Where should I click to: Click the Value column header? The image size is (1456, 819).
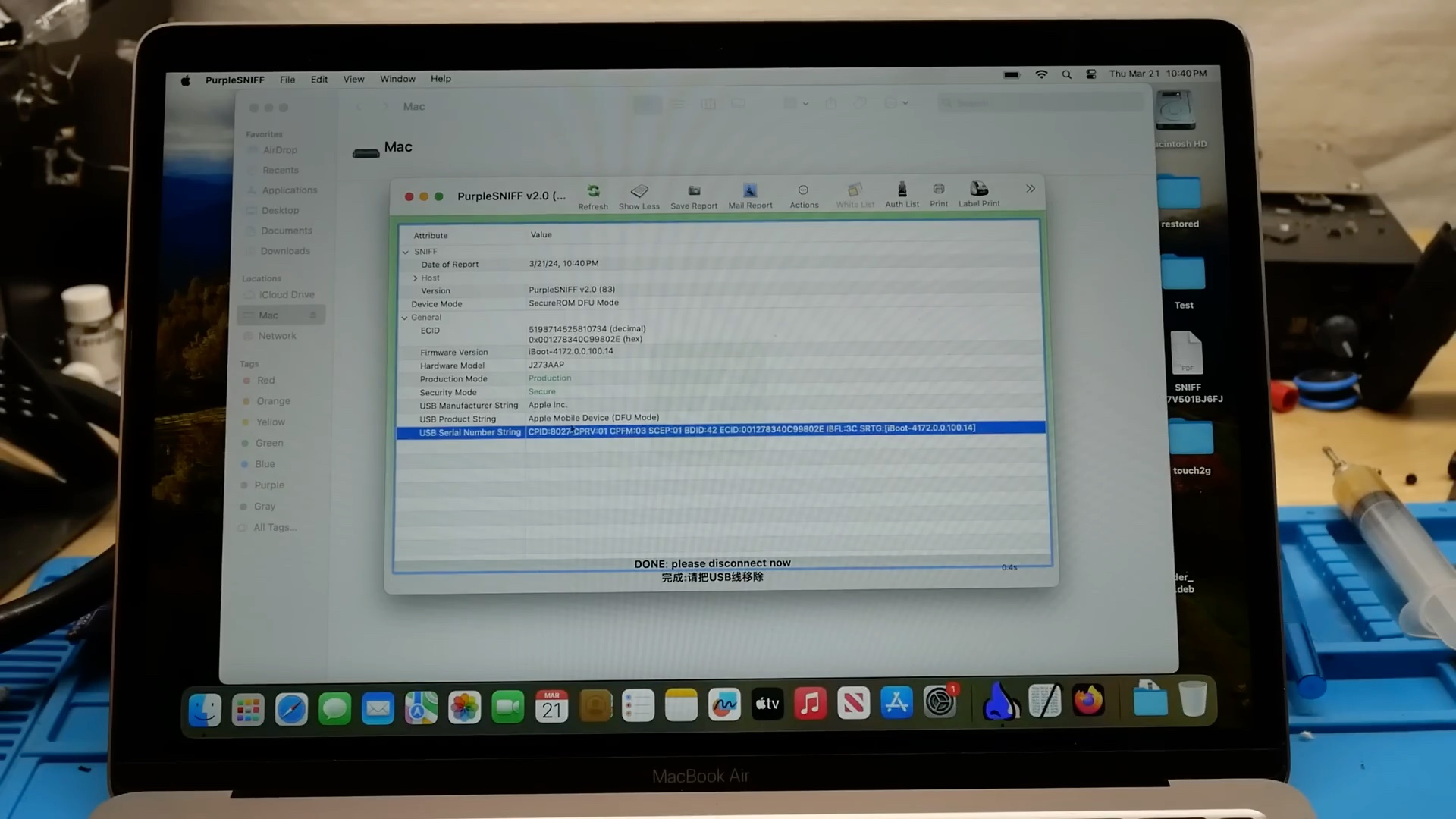pyautogui.click(x=541, y=235)
